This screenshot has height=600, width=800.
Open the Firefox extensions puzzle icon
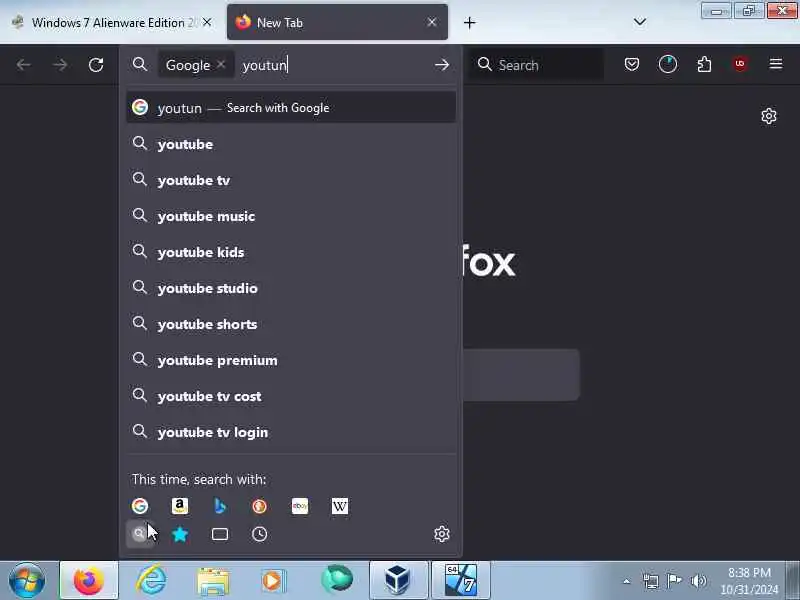point(704,64)
